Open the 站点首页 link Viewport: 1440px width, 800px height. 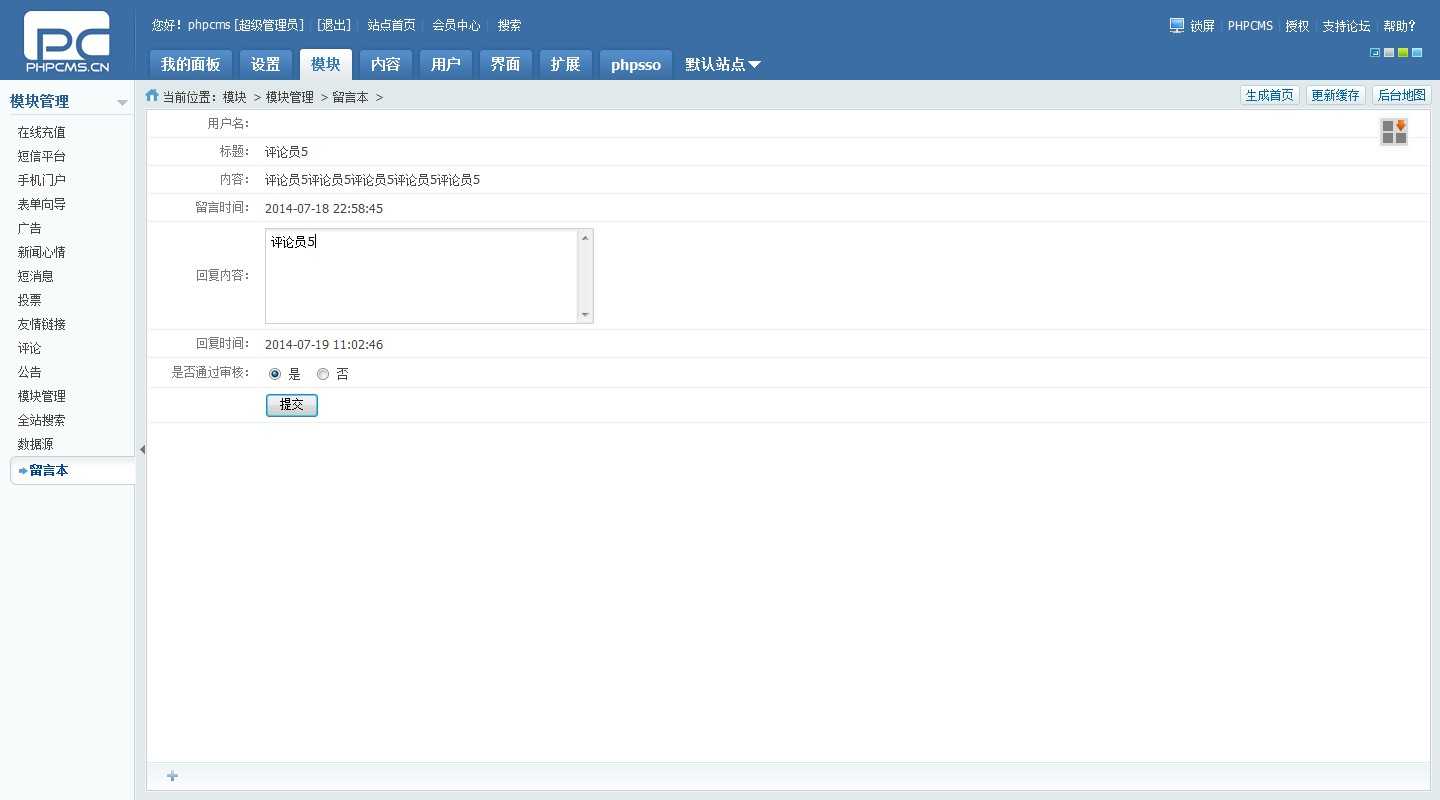pos(391,25)
